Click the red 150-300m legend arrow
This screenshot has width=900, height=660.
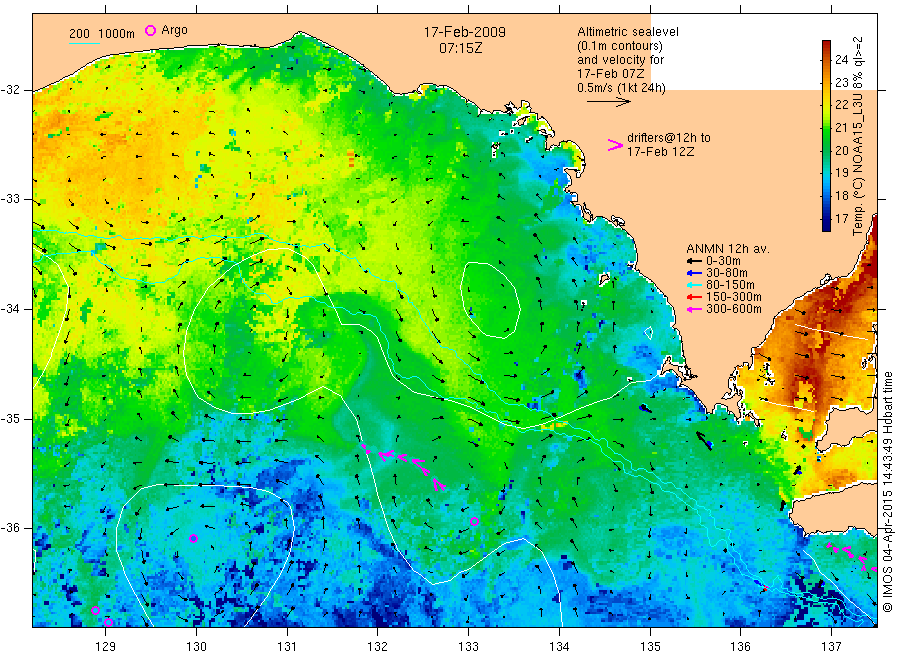695,297
